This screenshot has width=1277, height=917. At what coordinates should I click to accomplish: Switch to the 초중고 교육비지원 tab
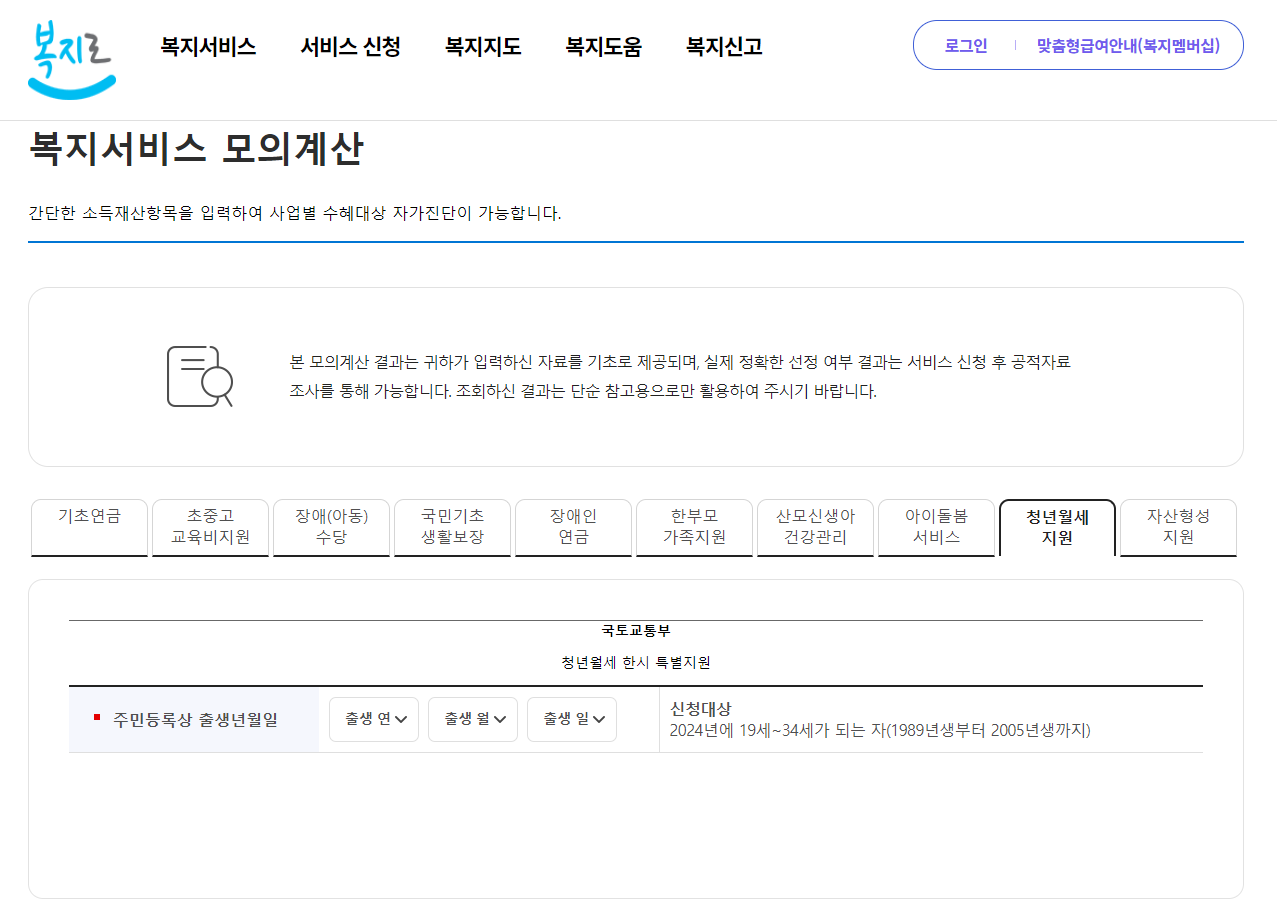pyautogui.click(x=211, y=527)
